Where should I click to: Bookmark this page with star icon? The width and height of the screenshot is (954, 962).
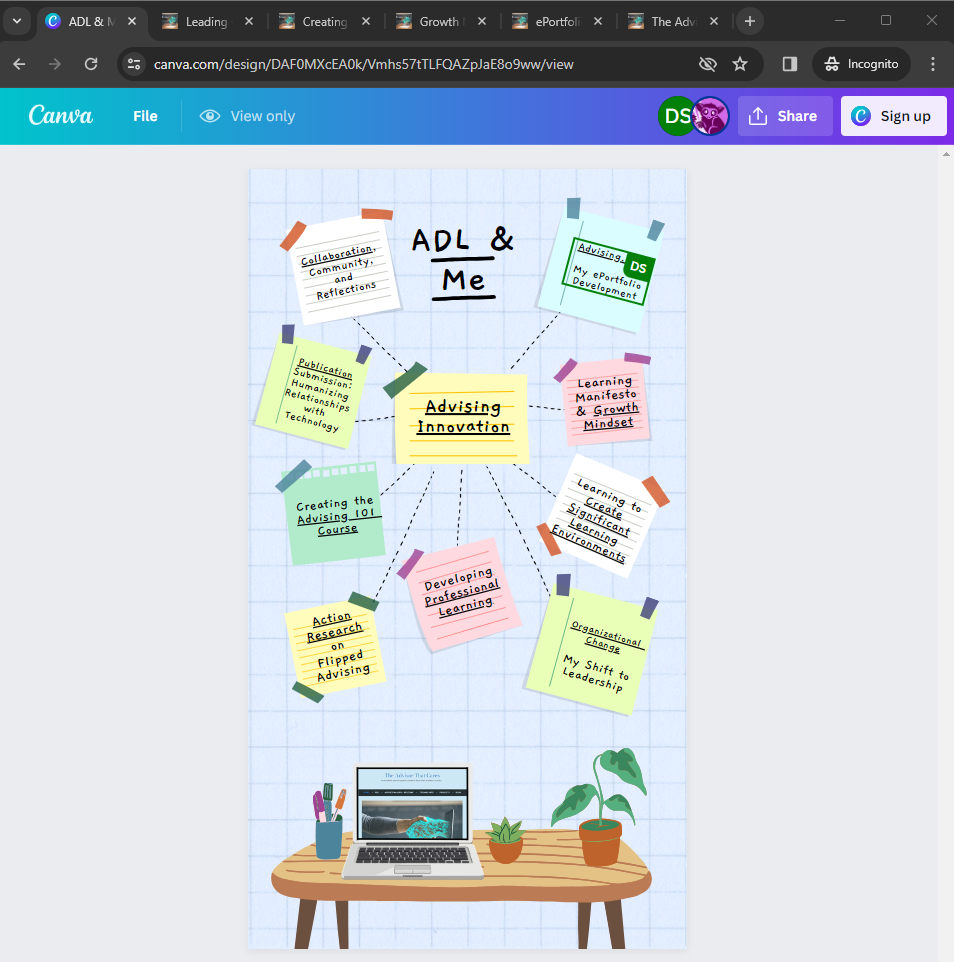click(x=740, y=64)
